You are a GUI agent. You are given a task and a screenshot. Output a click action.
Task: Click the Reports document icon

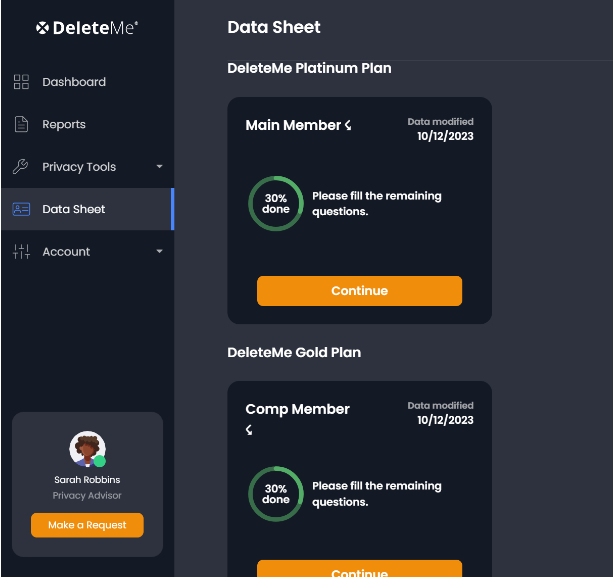(21, 124)
